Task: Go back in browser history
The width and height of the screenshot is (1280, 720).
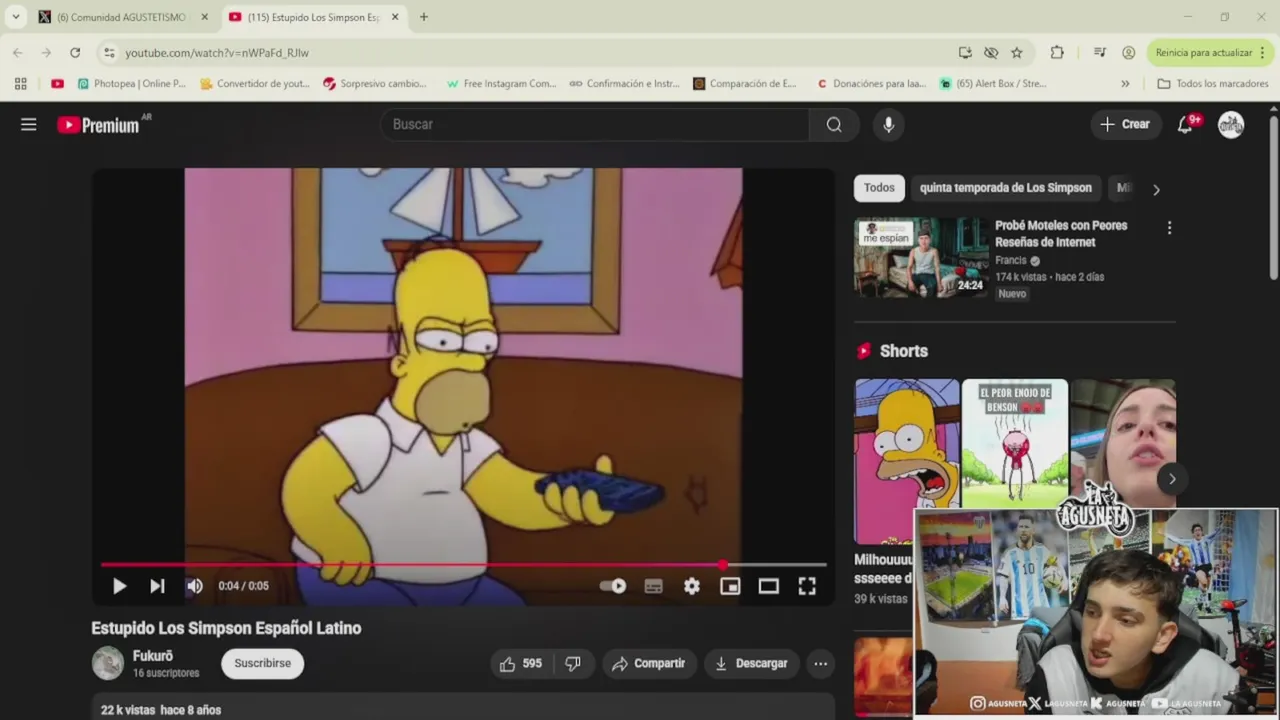Action: (x=18, y=53)
